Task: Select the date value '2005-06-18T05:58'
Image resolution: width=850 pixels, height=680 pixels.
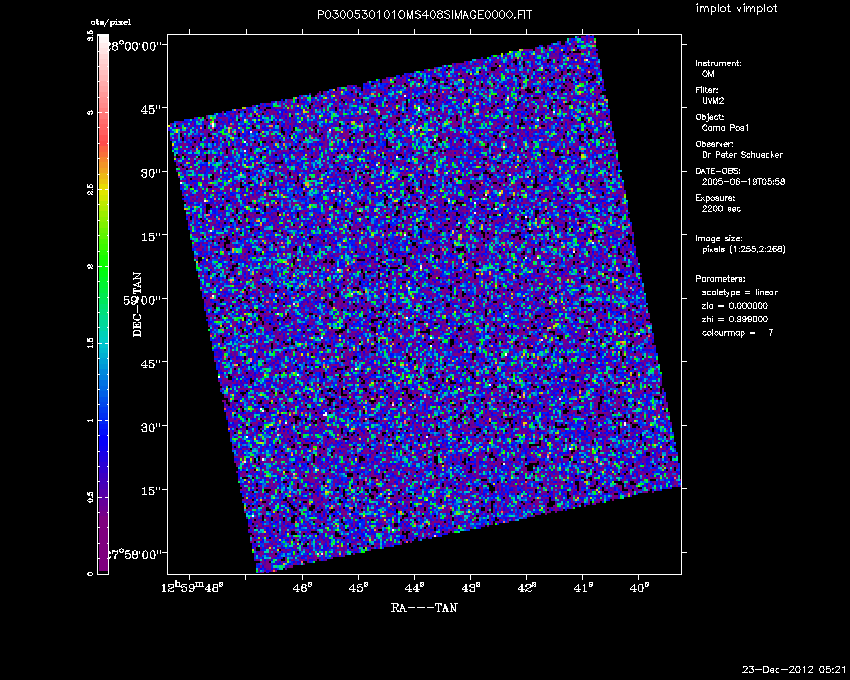Action: 743,182
